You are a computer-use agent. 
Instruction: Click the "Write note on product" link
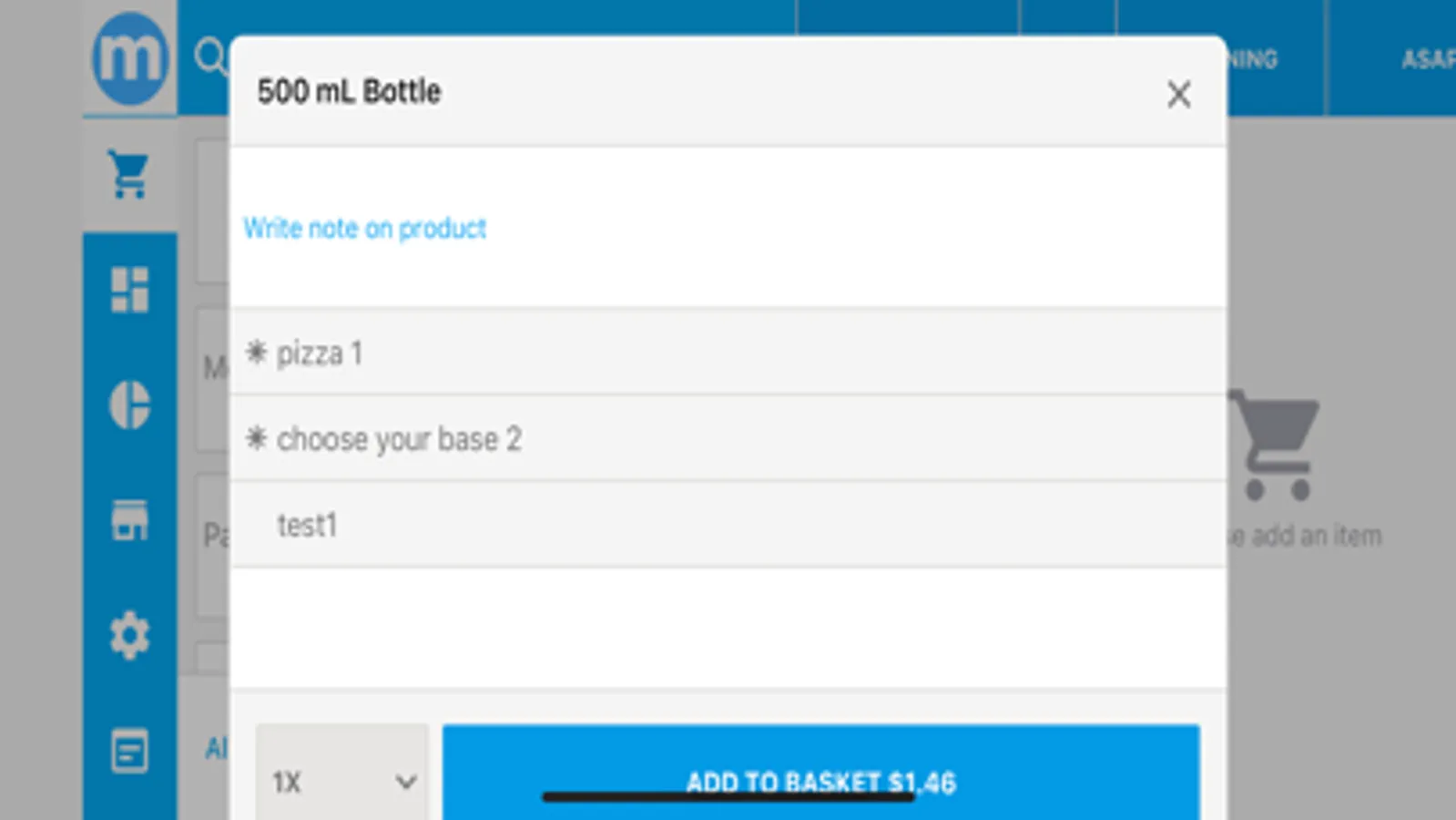(364, 228)
